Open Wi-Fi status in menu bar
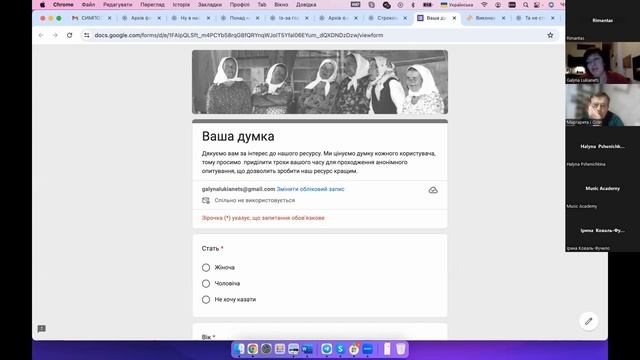Image resolution: width=640 pixels, height=360 pixels. coord(484,5)
